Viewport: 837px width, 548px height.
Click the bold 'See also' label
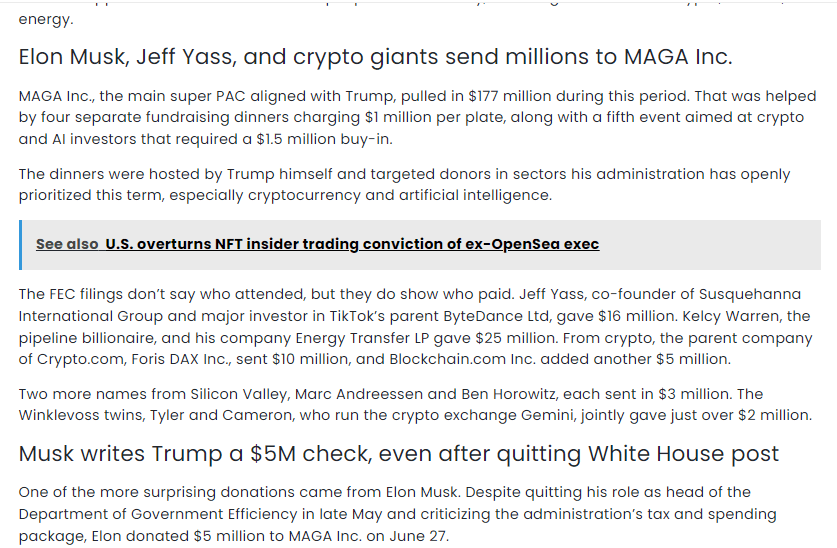(67, 244)
